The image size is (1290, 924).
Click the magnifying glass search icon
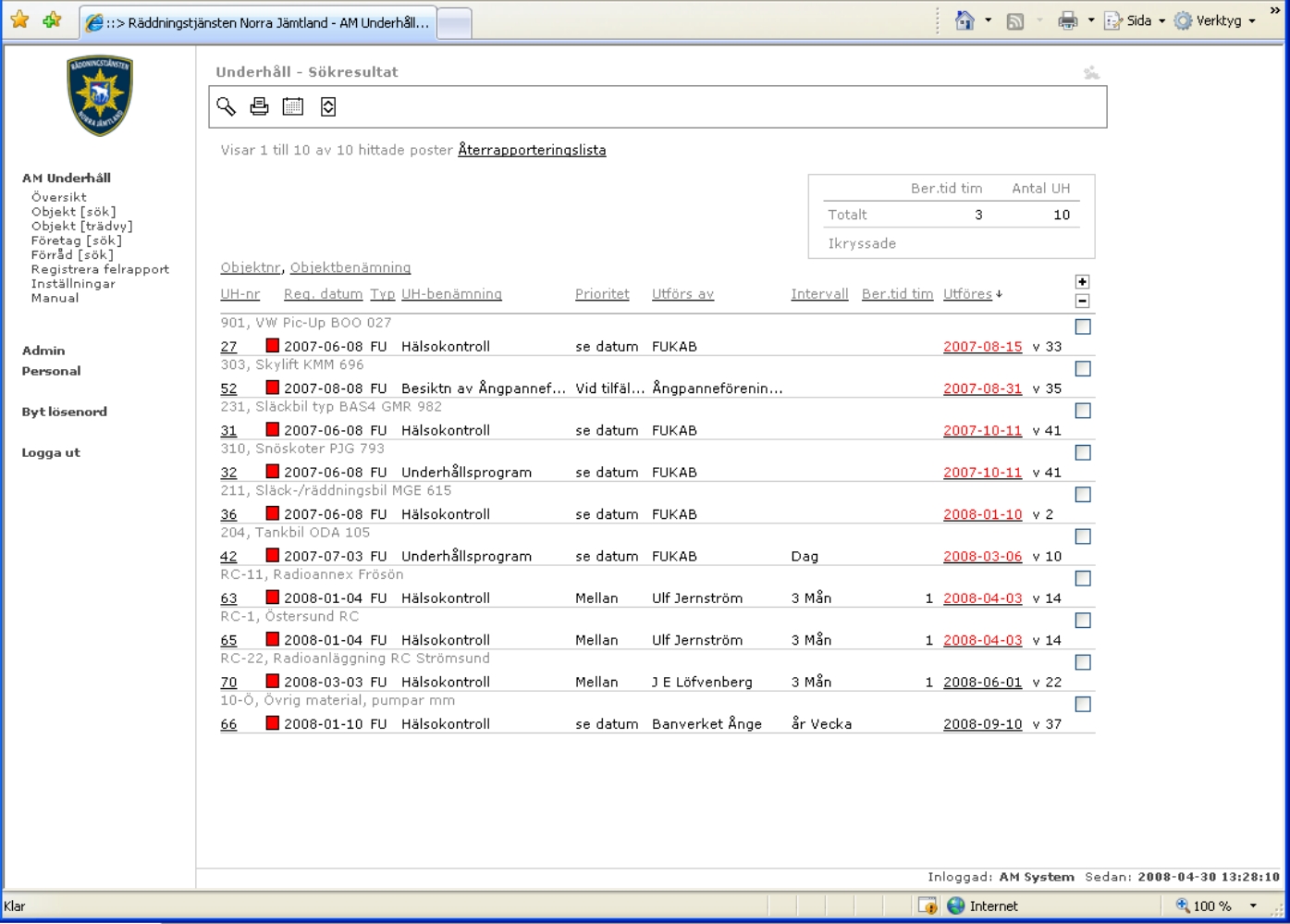coord(227,107)
